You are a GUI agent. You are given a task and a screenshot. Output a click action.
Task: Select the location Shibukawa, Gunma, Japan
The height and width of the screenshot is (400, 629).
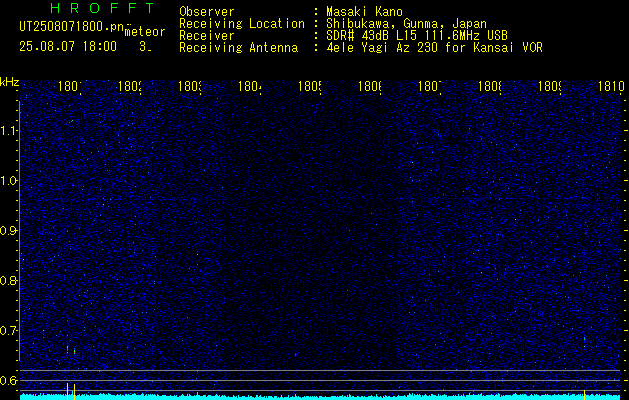[x=406, y=24]
